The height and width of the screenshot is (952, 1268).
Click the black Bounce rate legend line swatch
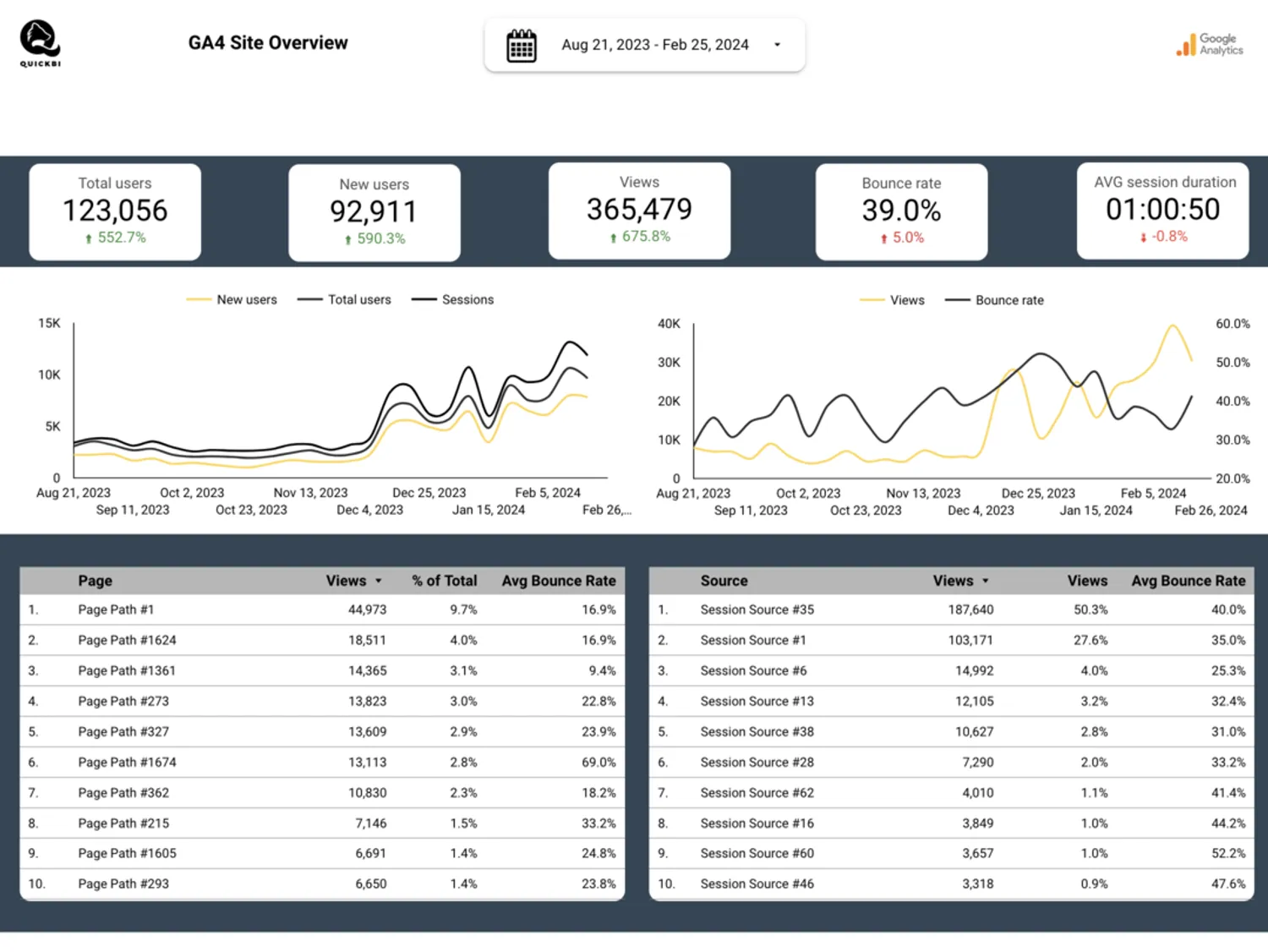click(x=957, y=300)
